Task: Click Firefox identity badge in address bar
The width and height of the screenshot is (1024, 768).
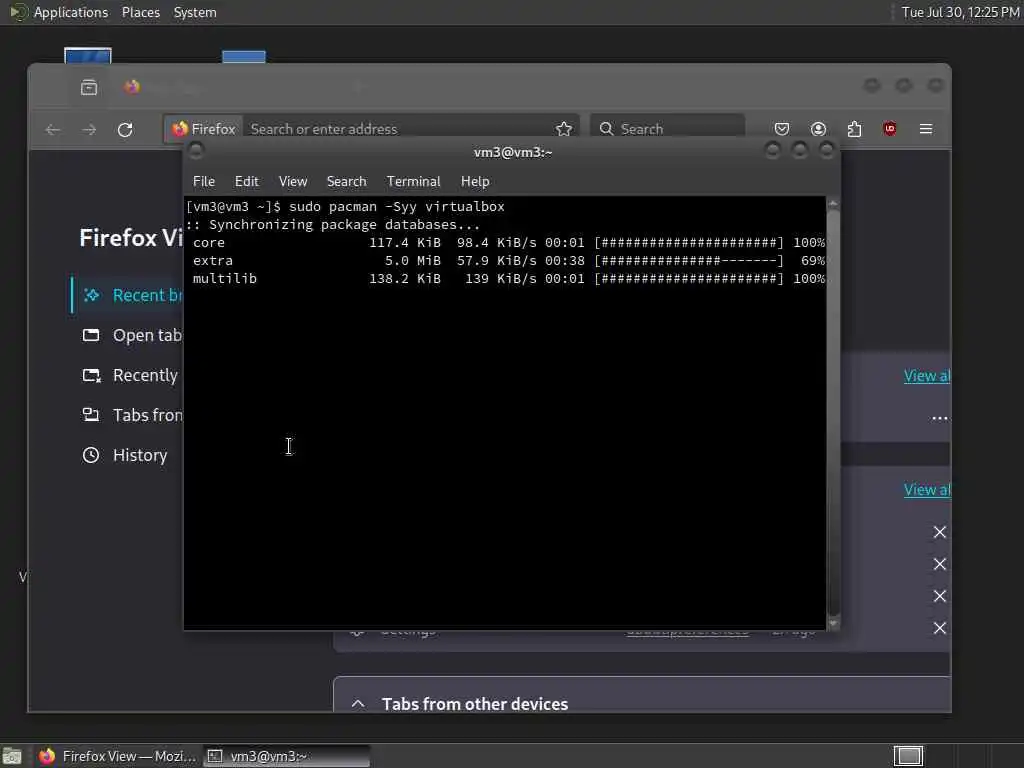Action: [x=204, y=129]
